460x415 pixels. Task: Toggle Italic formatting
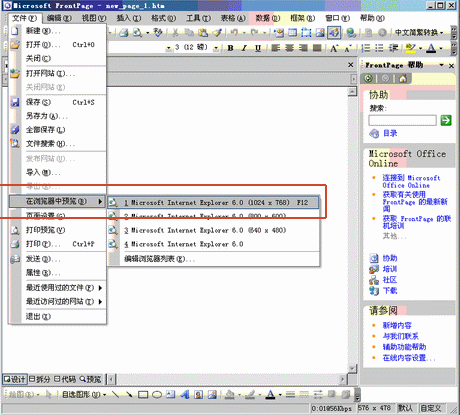coord(244,48)
